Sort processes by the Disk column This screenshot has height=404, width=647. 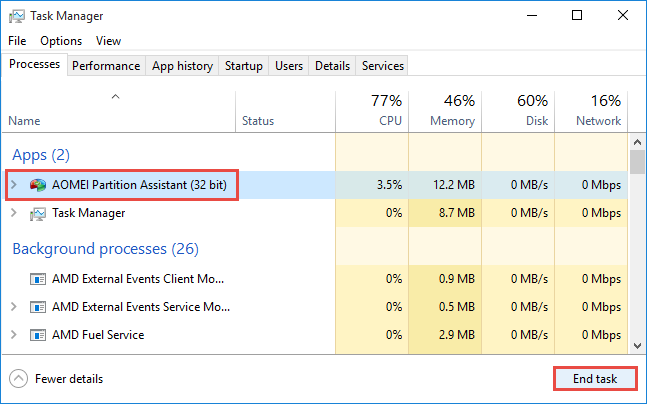[x=518, y=111]
